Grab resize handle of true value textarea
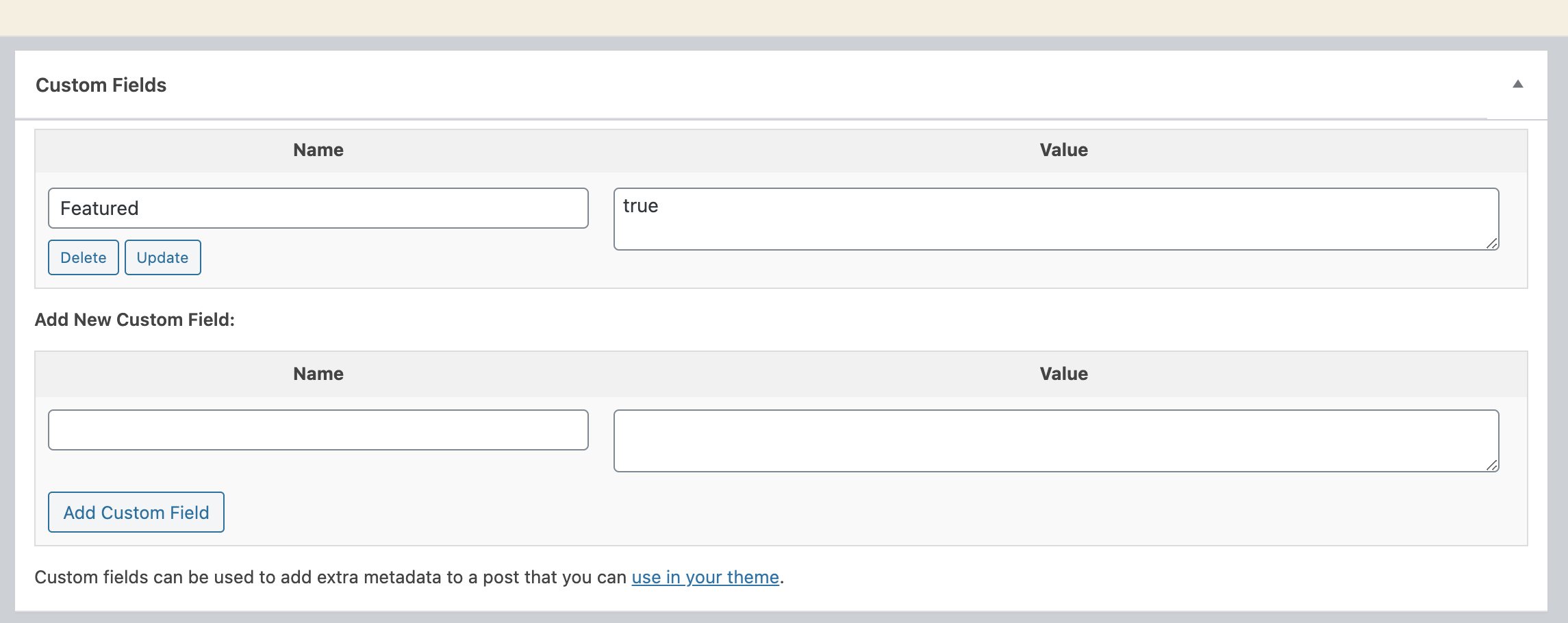Image resolution: width=1568 pixels, height=623 pixels. [1491, 243]
